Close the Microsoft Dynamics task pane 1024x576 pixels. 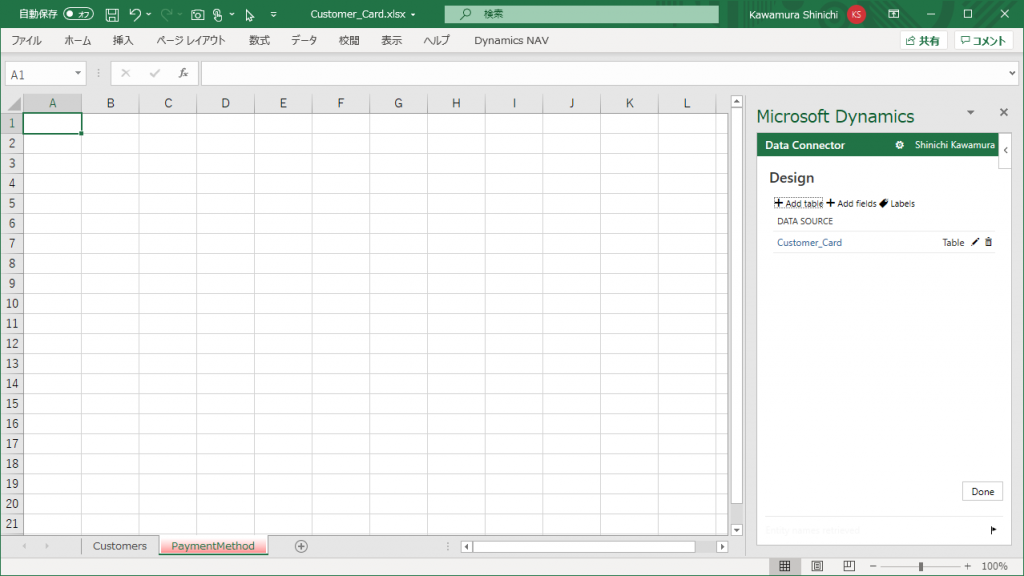1004,112
